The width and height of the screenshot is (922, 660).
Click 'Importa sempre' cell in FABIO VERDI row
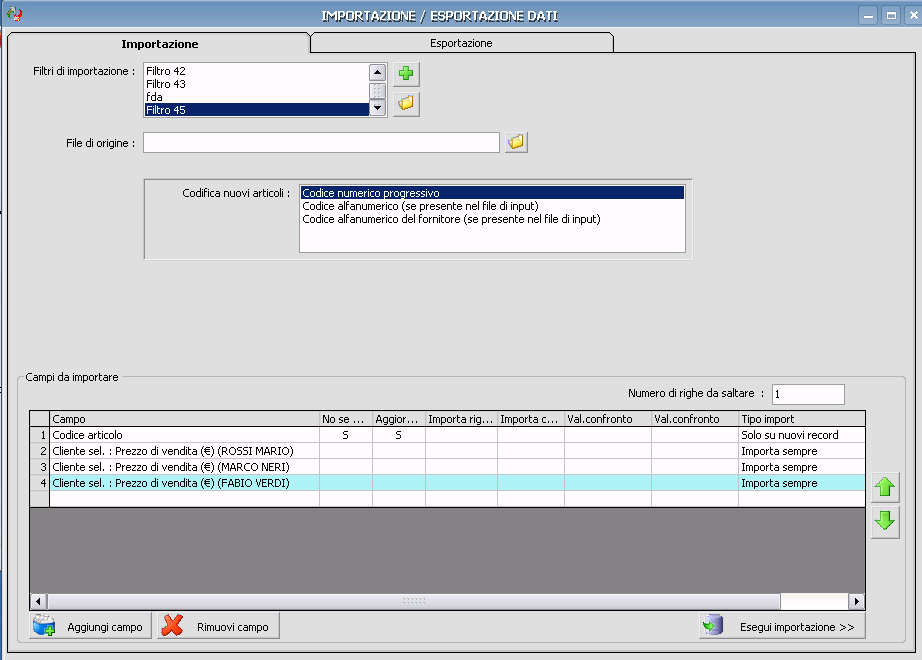[801, 482]
